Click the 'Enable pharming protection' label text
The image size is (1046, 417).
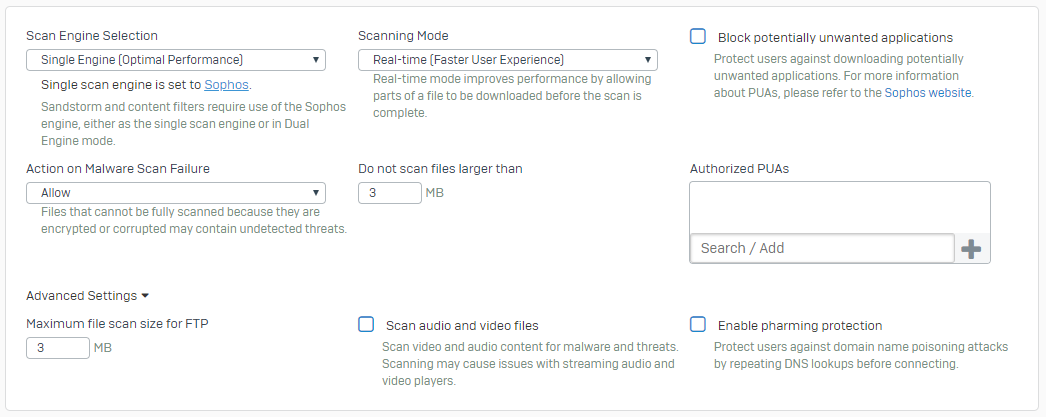coord(800,326)
